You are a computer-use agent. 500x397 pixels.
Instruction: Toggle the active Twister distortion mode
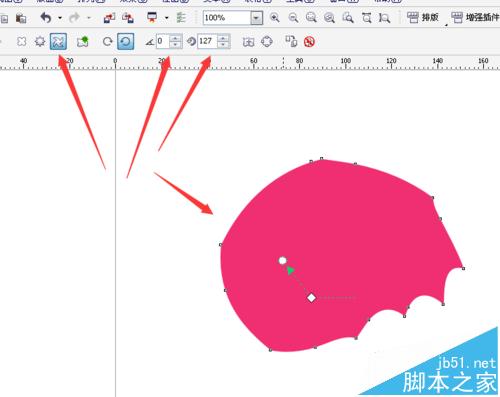click(x=58, y=42)
